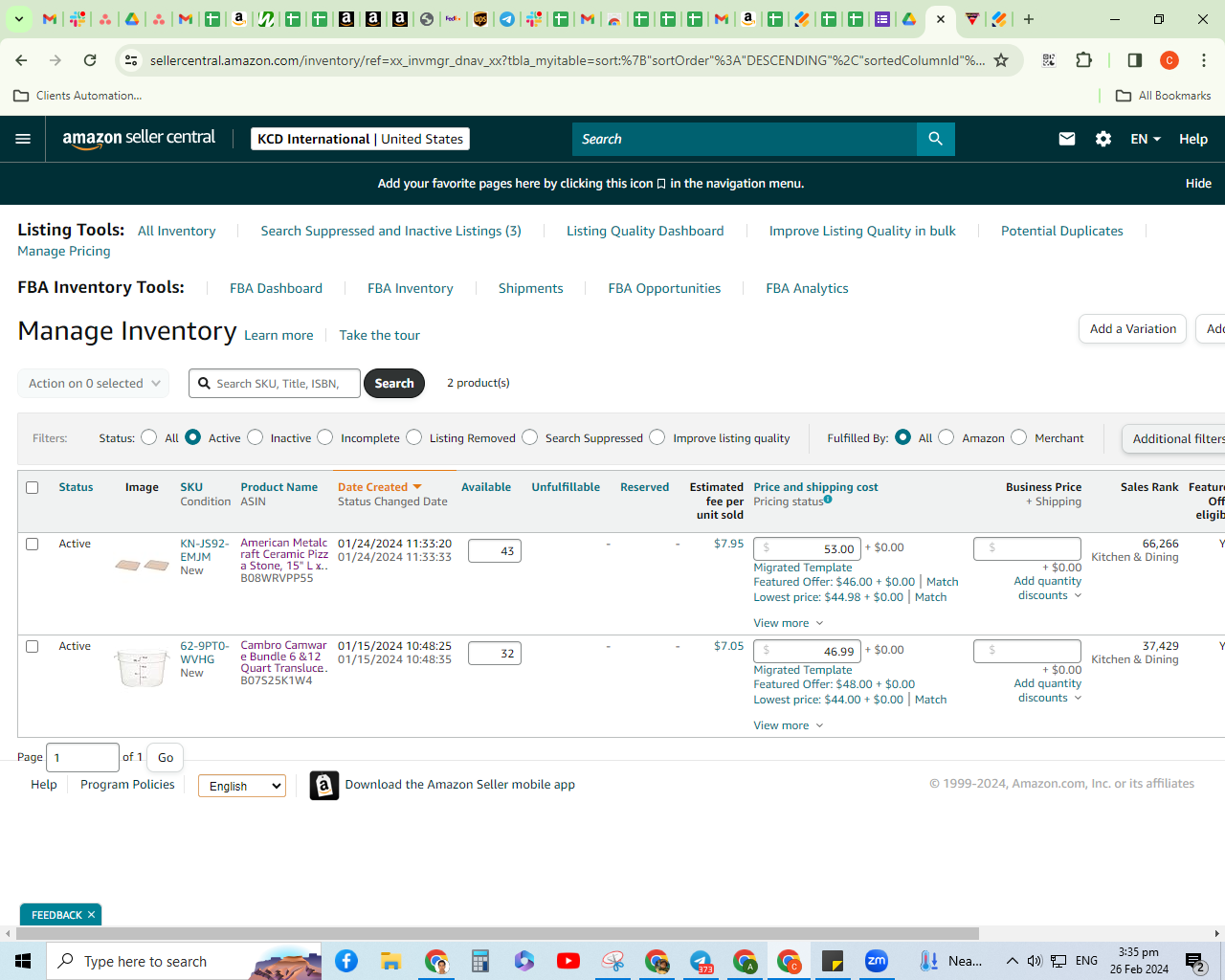
Task: Open Facebook from the taskbar
Action: pyautogui.click(x=346, y=961)
